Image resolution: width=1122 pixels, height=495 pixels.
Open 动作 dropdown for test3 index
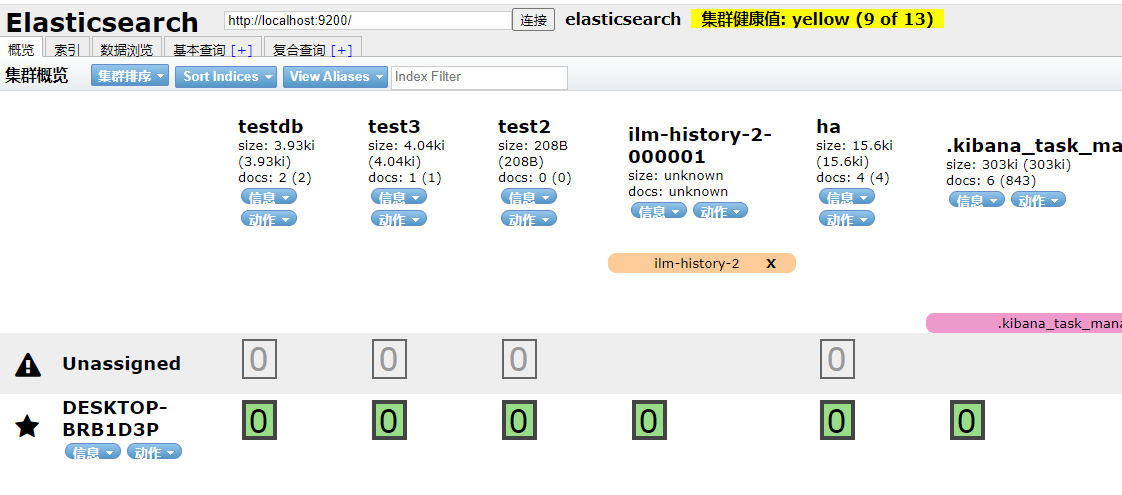399,218
